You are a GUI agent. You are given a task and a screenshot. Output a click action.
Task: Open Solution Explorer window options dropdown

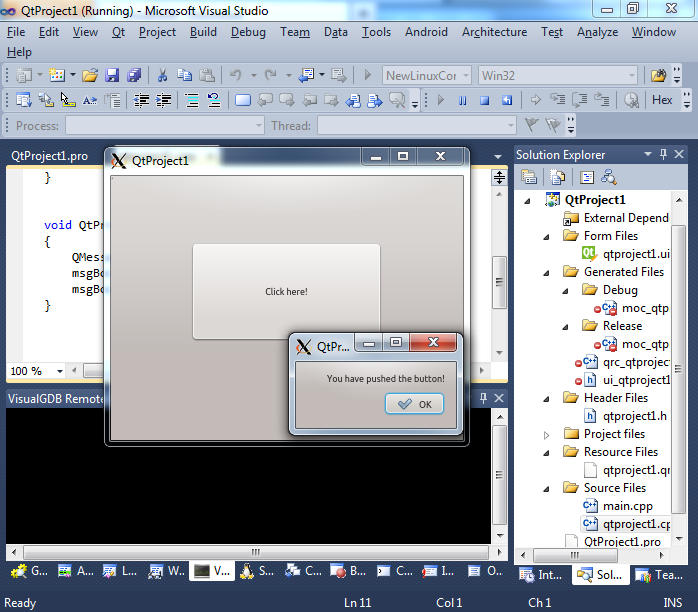[x=648, y=154]
